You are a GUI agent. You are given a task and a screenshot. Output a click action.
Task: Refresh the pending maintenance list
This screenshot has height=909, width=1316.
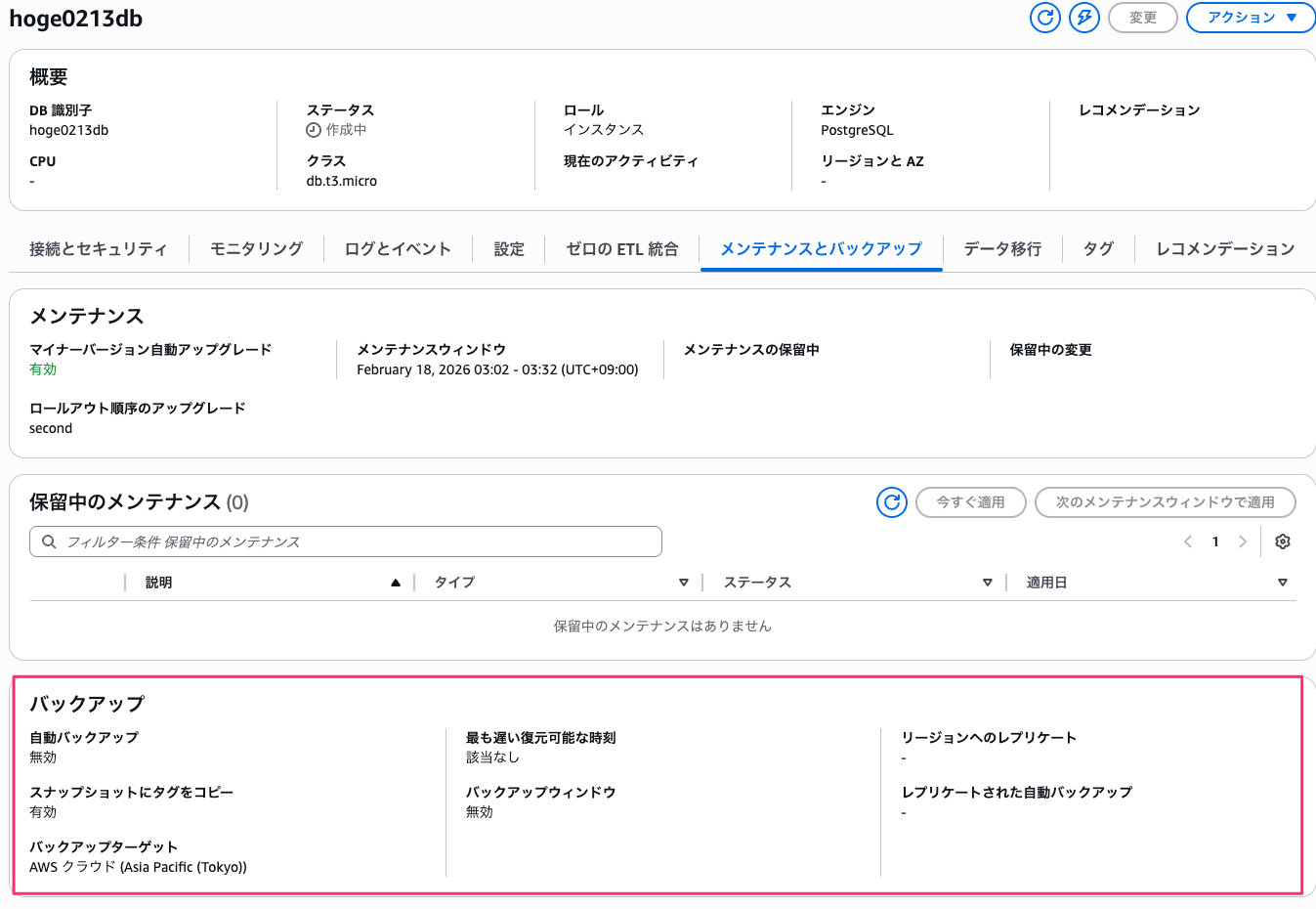tap(891, 502)
